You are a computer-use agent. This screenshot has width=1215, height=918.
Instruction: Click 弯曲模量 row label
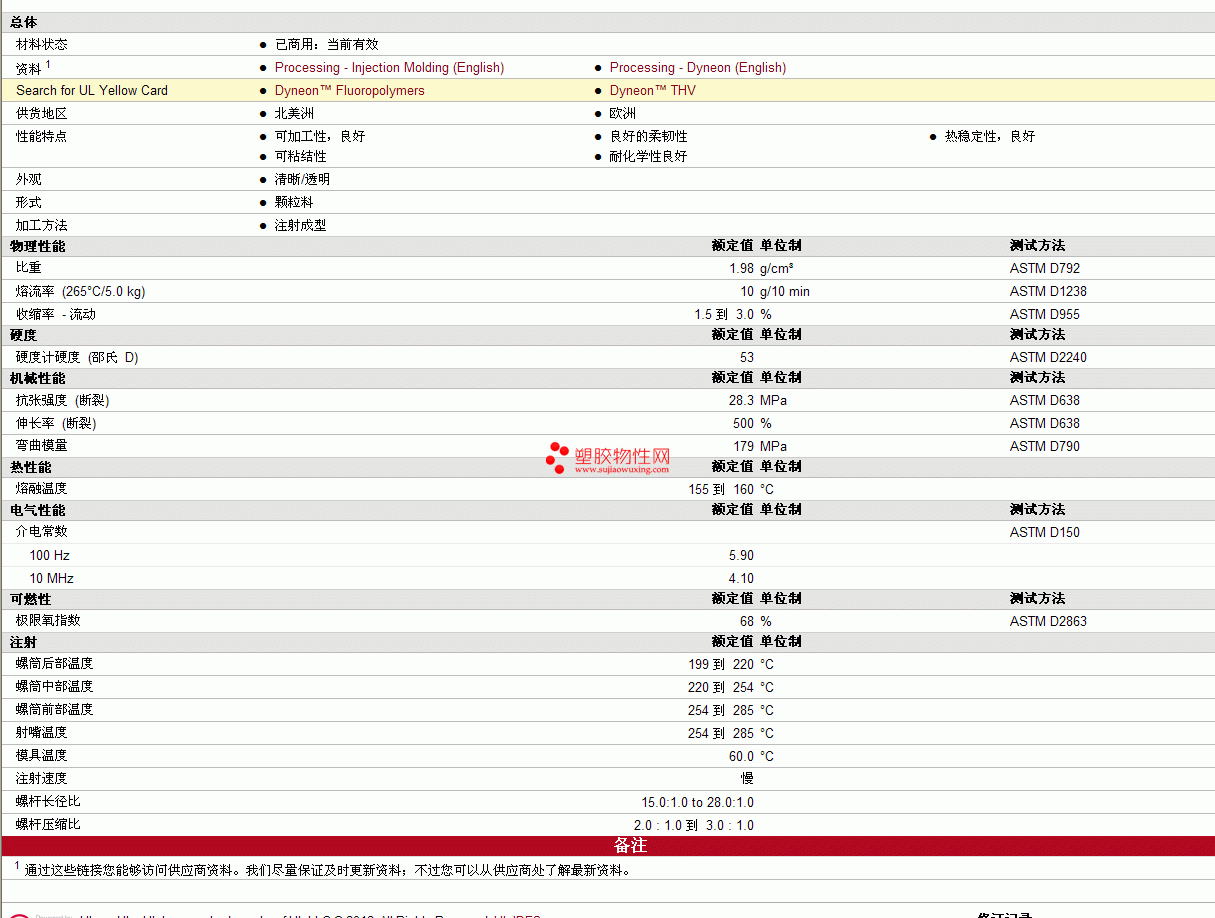pyautogui.click(x=42, y=447)
